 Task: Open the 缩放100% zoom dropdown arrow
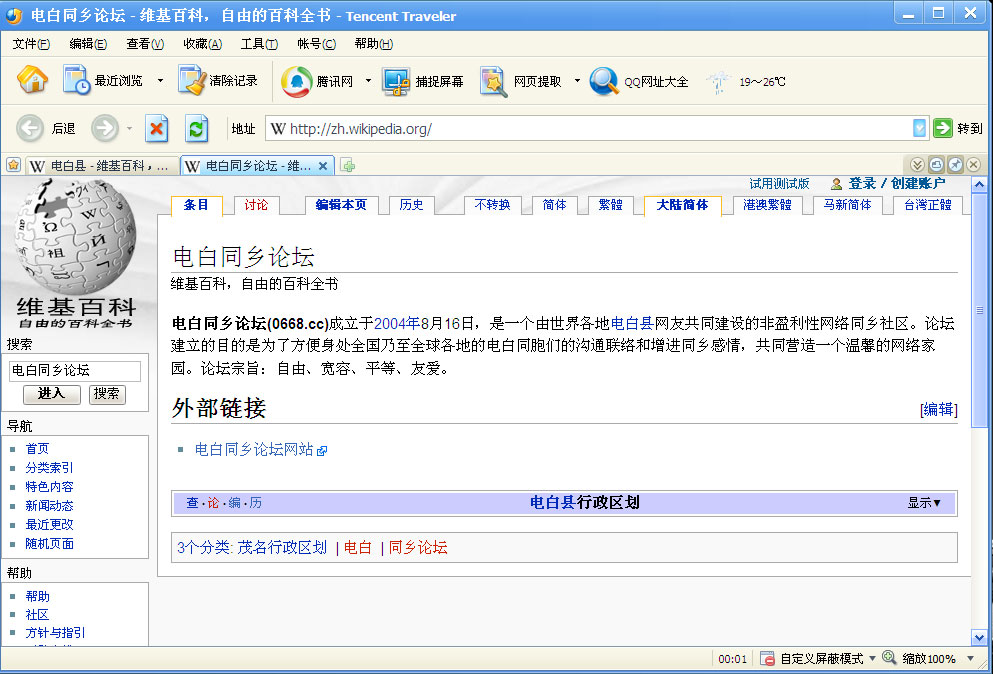click(x=967, y=659)
